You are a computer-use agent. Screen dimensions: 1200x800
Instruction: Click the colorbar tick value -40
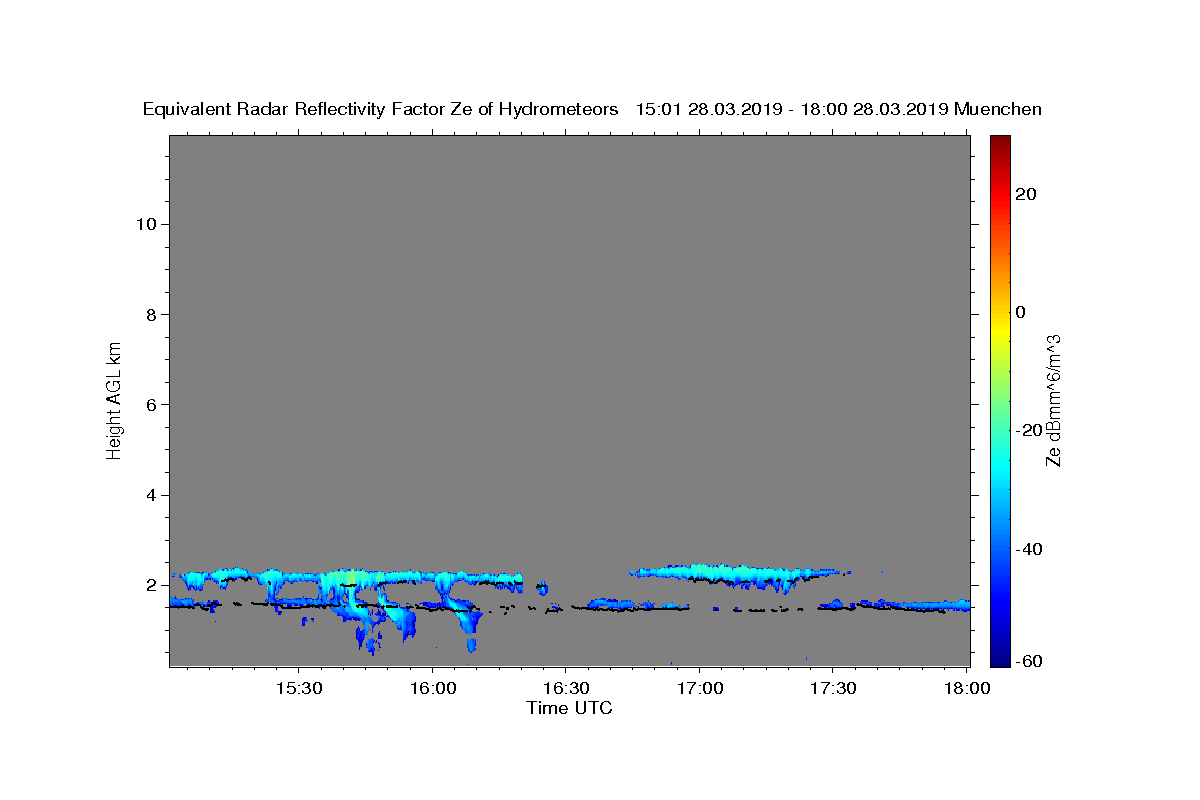coord(1027,548)
